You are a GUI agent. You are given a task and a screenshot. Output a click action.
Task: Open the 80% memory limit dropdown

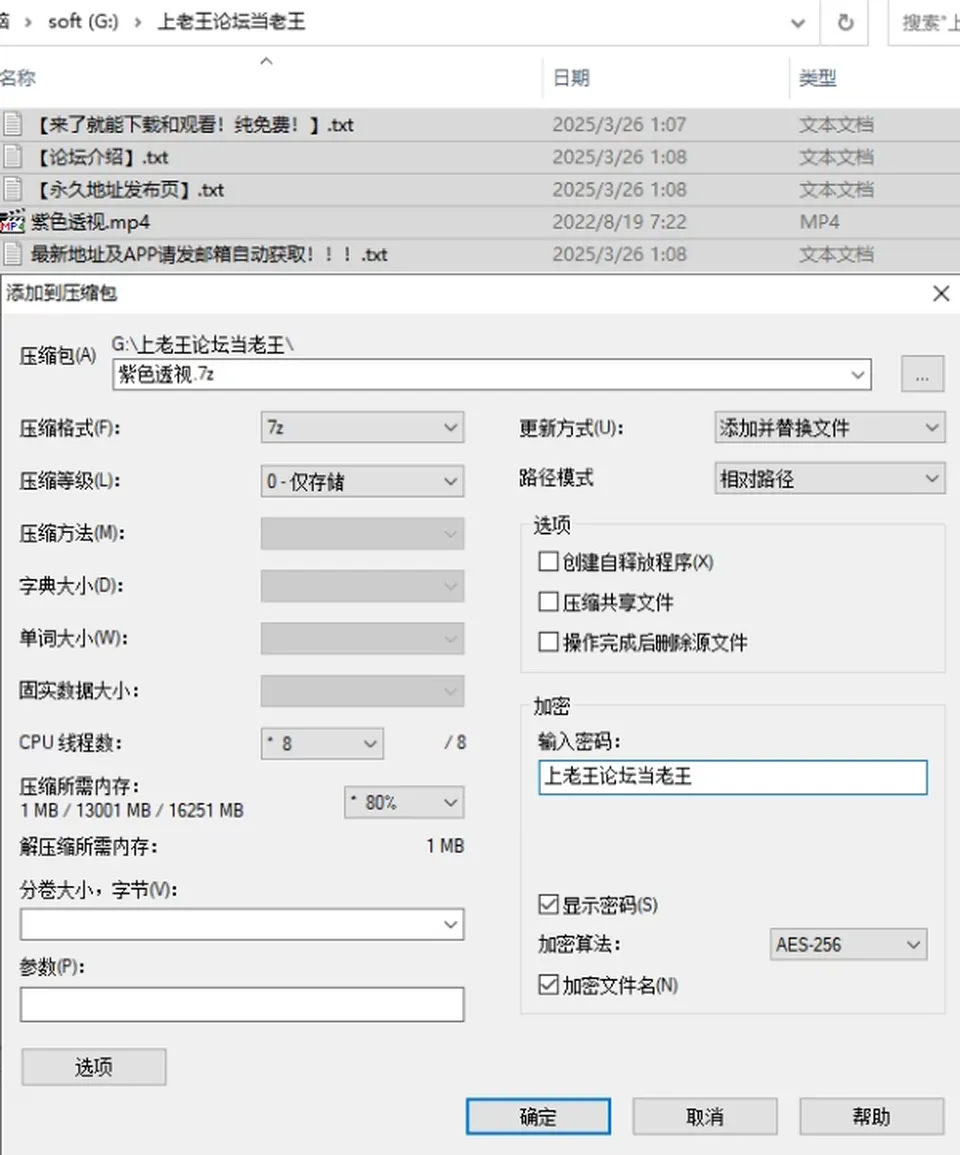pyautogui.click(x=404, y=802)
